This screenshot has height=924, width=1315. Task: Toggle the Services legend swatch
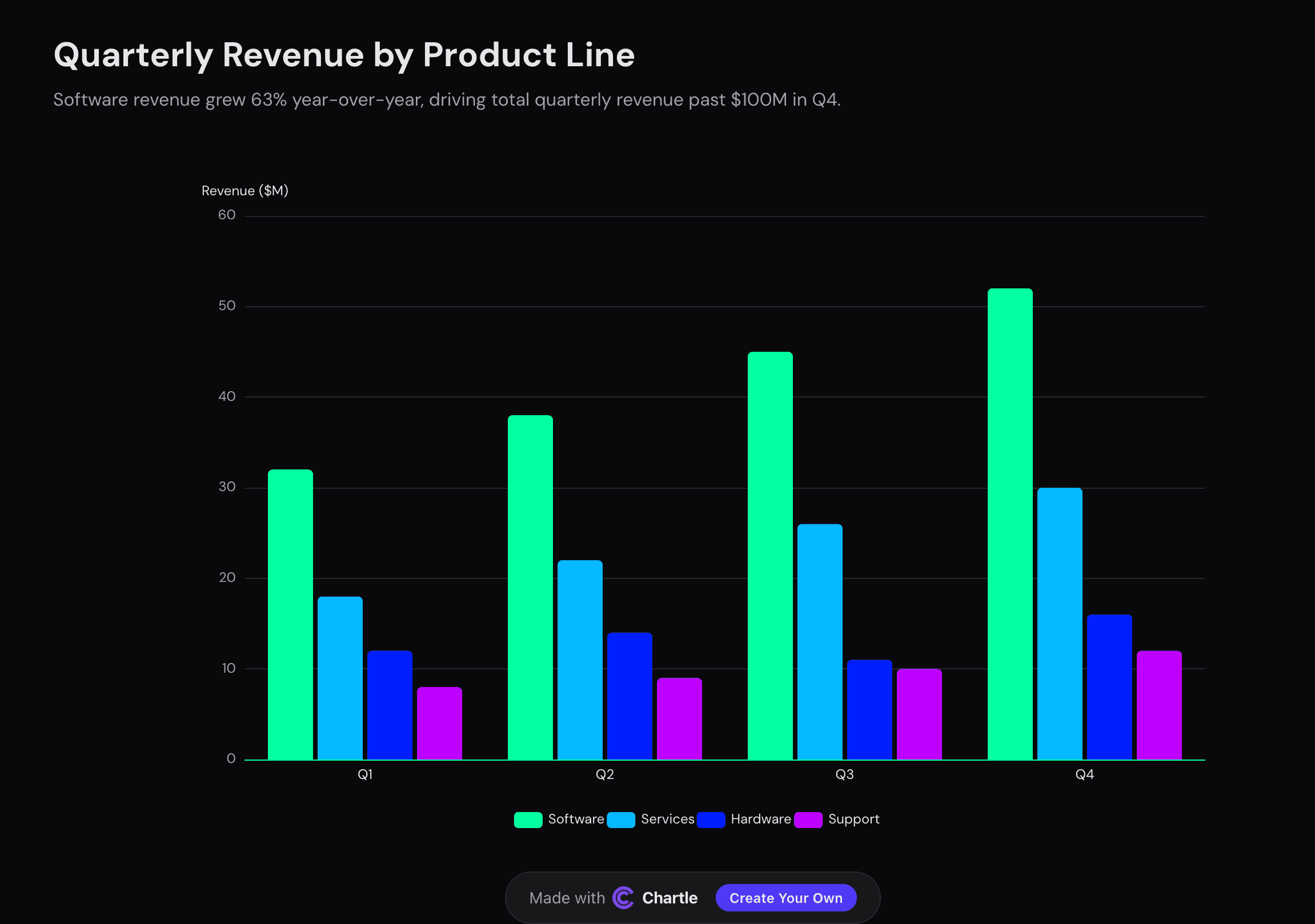pos(620,819)
